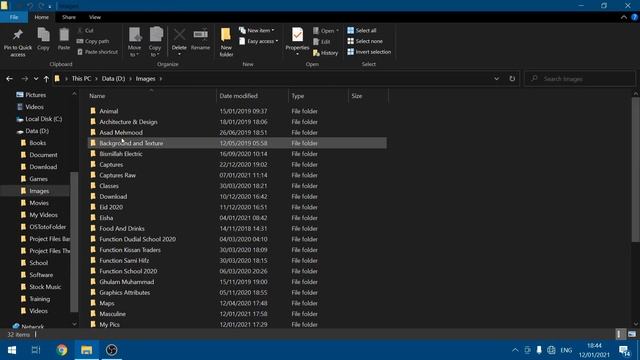Click This PC in address bar

click(x=81, y=79)
